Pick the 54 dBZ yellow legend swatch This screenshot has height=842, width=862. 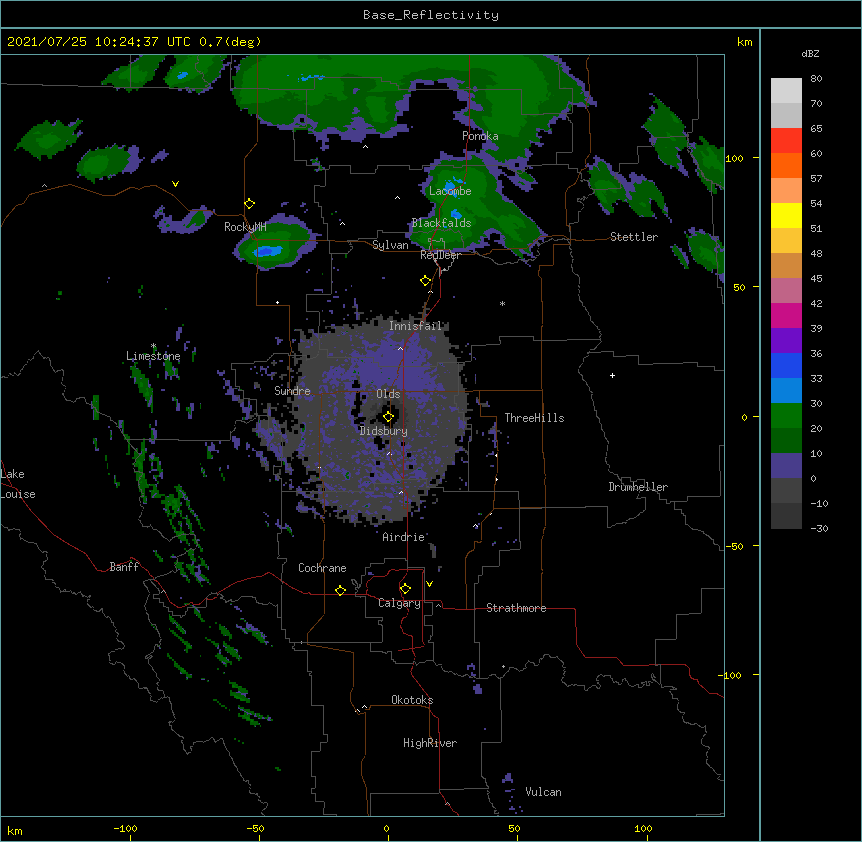[x=786, y=215]
